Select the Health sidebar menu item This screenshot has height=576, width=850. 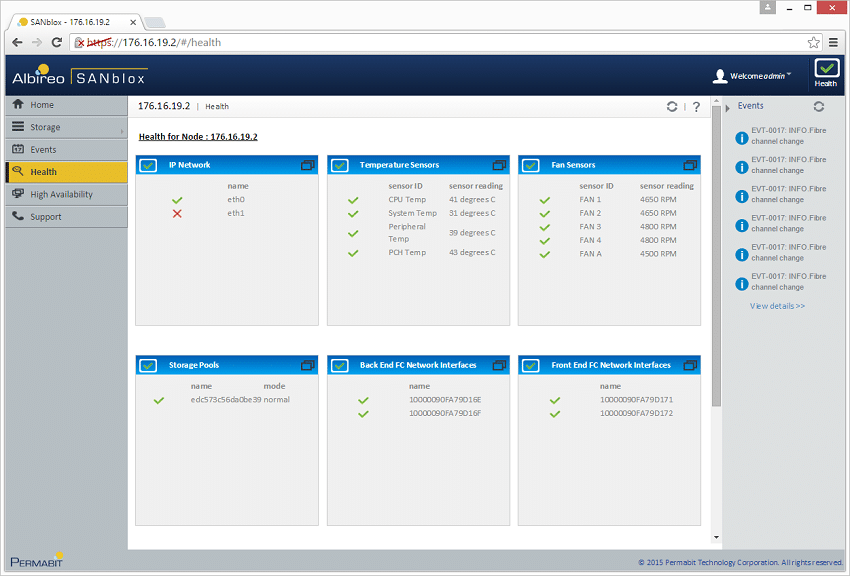point(66,172)
